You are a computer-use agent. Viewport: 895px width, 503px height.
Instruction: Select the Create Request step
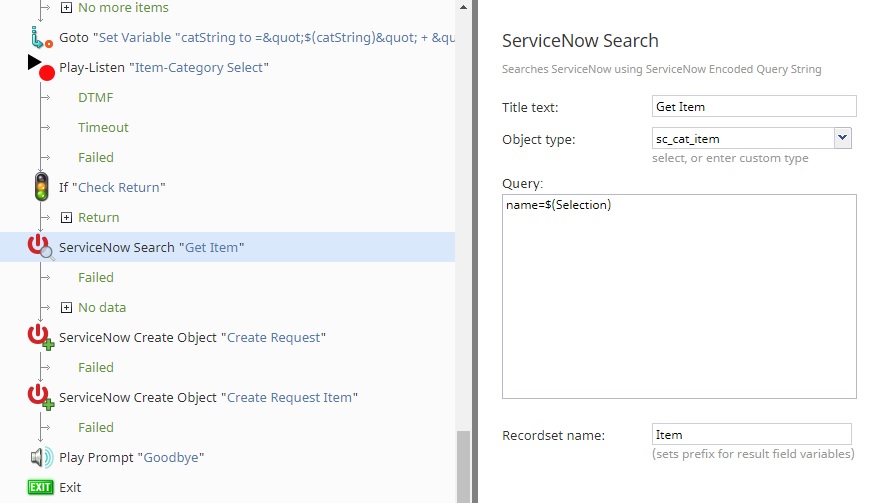[192, 337]
